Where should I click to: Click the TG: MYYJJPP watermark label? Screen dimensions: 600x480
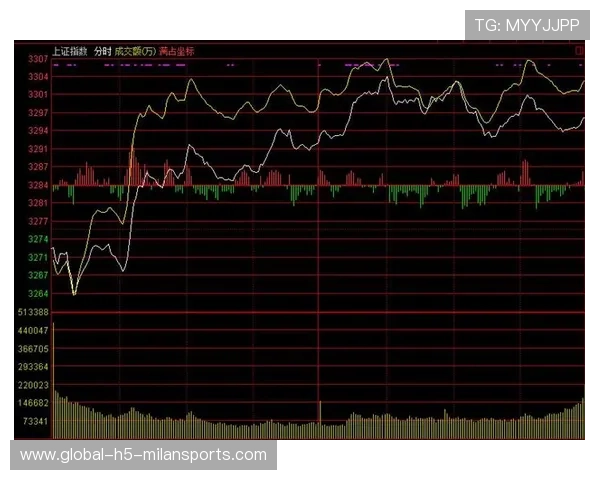[x=526, y=23]
